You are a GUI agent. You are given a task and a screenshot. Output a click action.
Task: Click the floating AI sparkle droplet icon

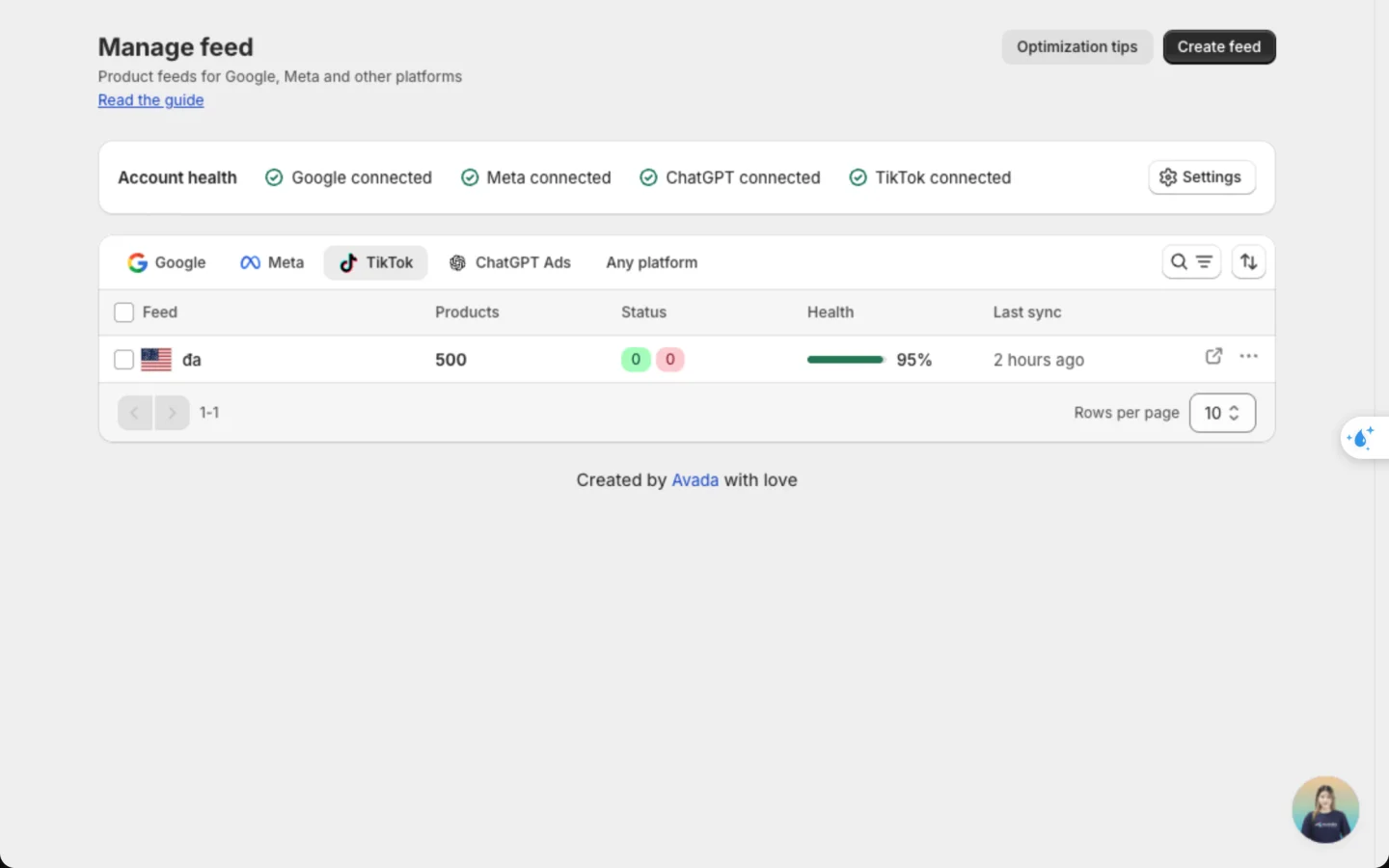coord(1361,438)
